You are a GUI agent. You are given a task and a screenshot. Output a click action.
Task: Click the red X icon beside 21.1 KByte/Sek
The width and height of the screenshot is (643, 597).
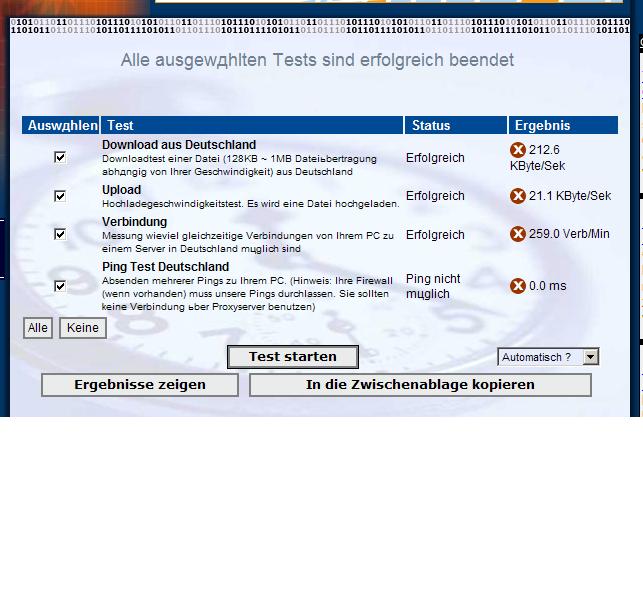pyautogui.click(x=518, y=196)
